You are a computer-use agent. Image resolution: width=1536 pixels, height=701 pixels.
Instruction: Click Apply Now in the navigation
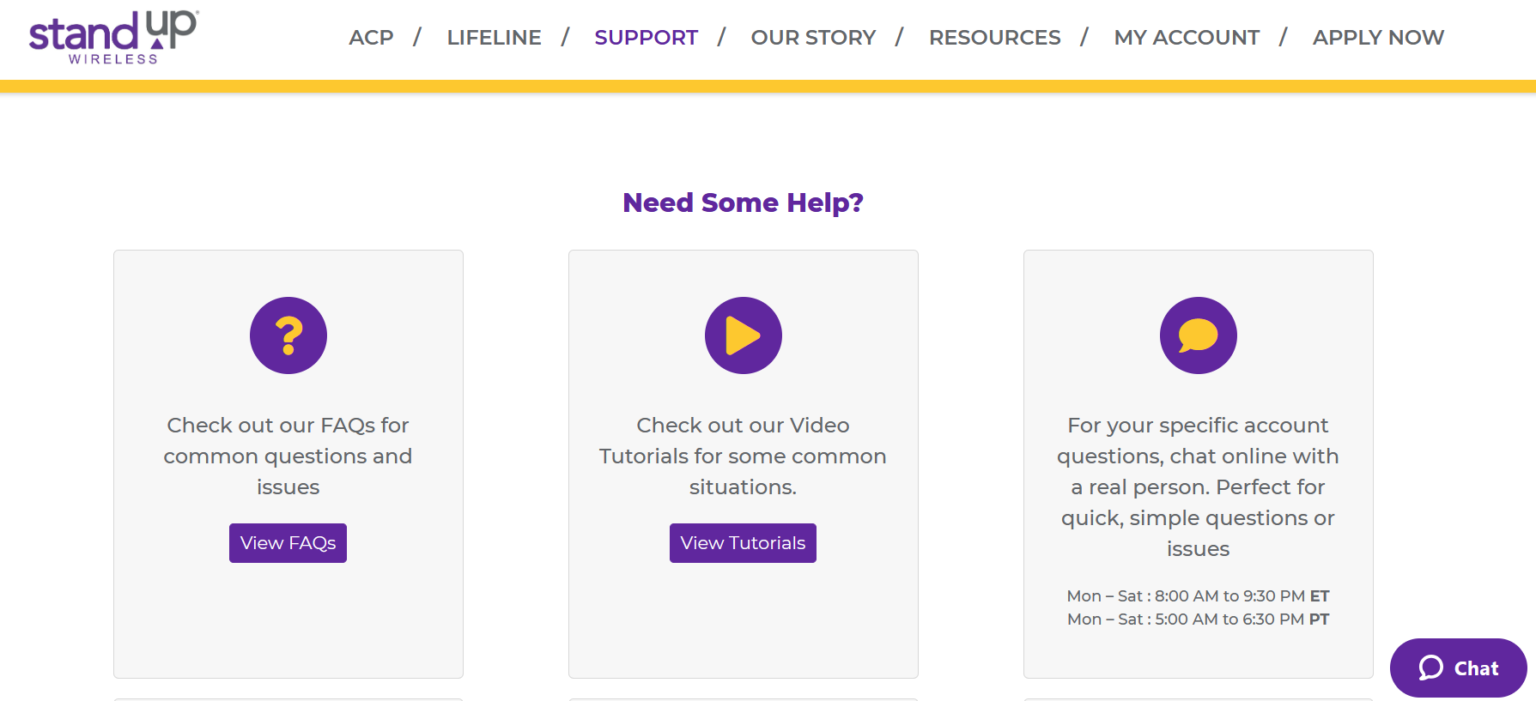coord(1378,38)
